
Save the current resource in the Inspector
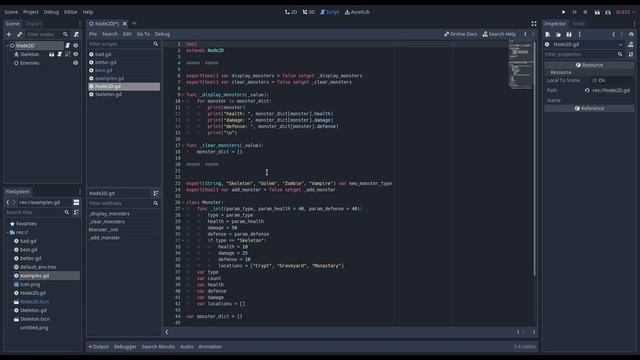[x=569, y=35]
